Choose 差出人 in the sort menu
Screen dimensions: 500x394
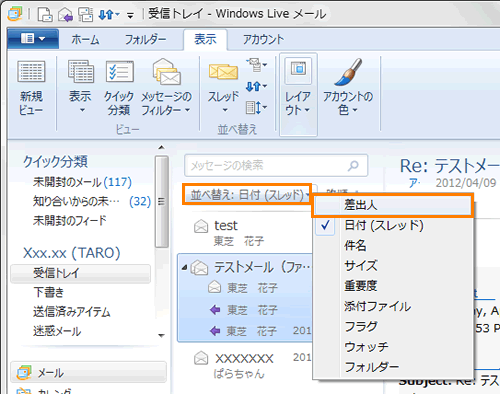(x=393, y=205)
